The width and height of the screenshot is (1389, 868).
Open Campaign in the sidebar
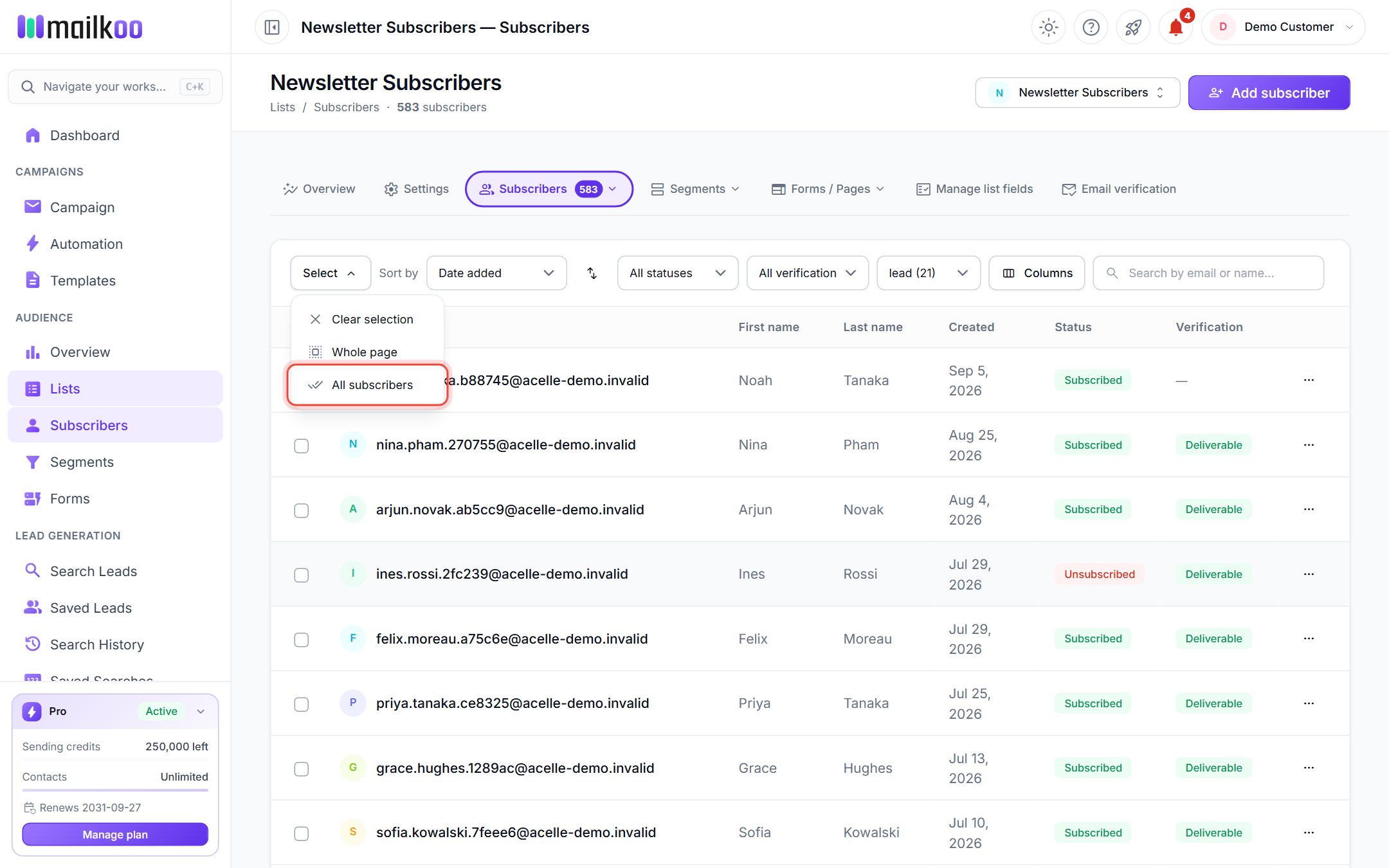click(x=115, y=207)
